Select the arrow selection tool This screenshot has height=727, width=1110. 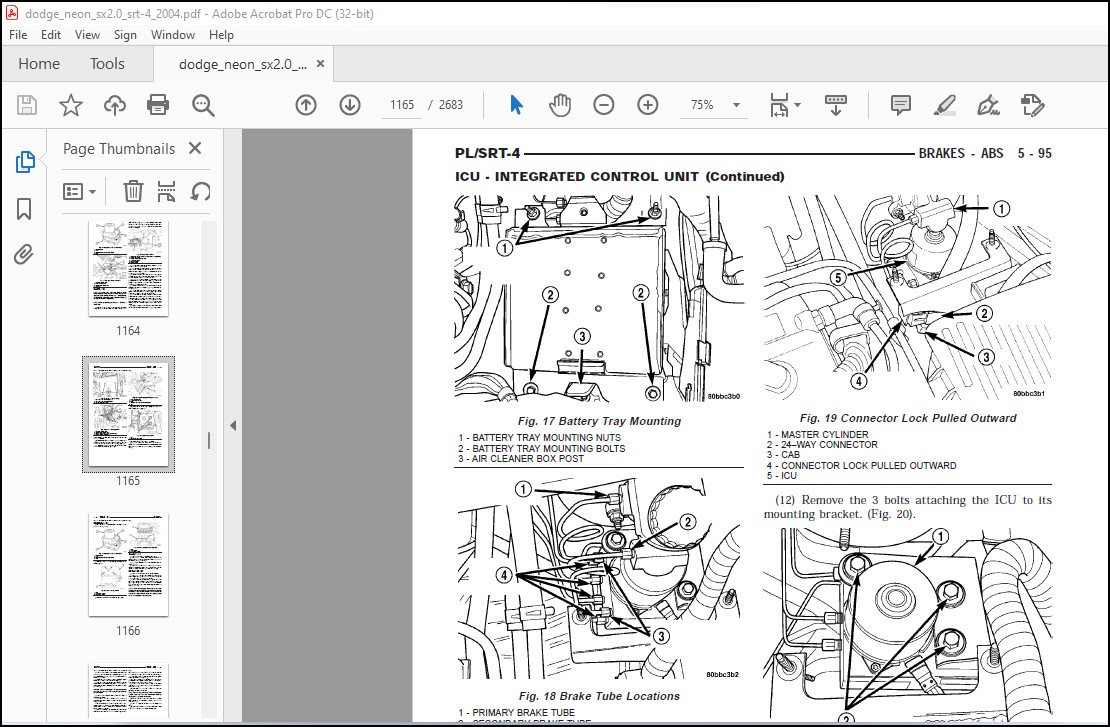[x=516, y=105]
